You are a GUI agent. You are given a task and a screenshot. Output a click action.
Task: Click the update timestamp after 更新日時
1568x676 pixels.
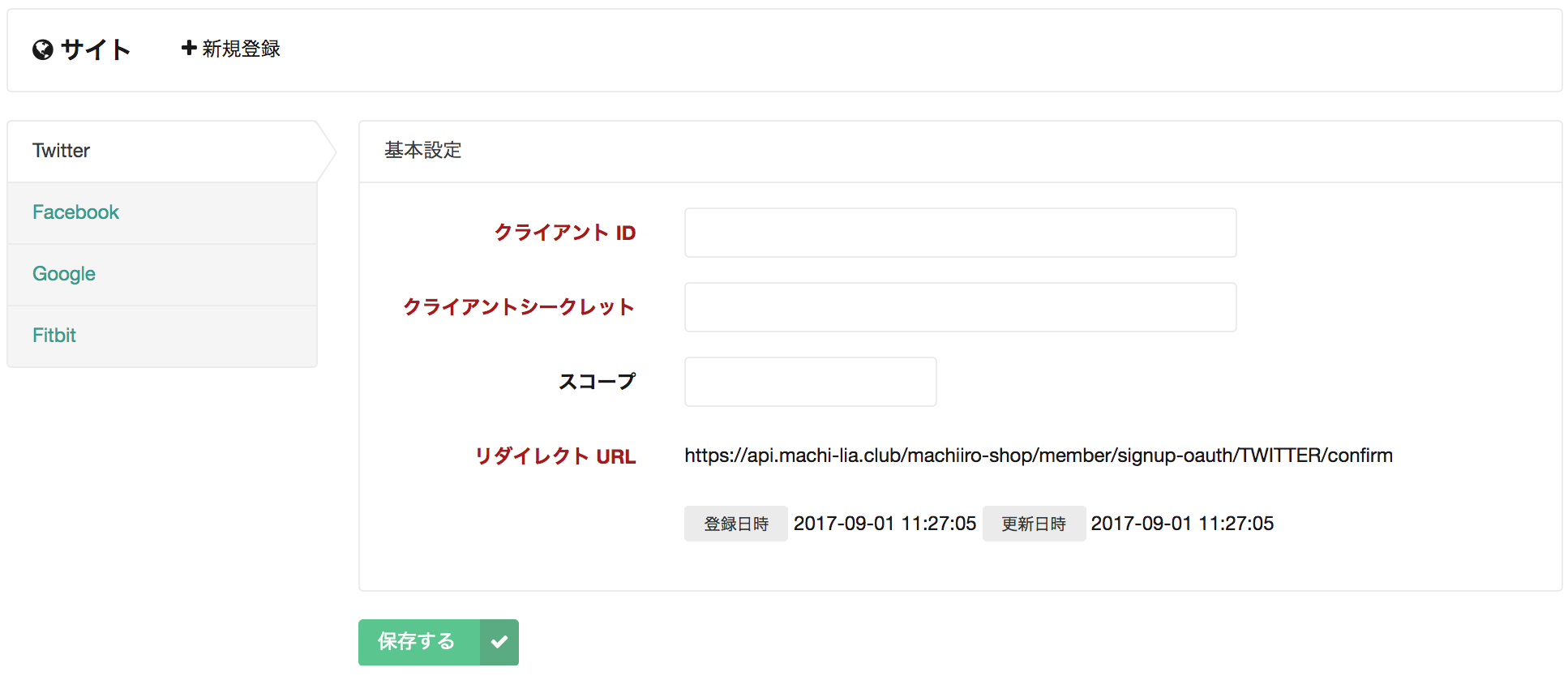(1182, 524)
